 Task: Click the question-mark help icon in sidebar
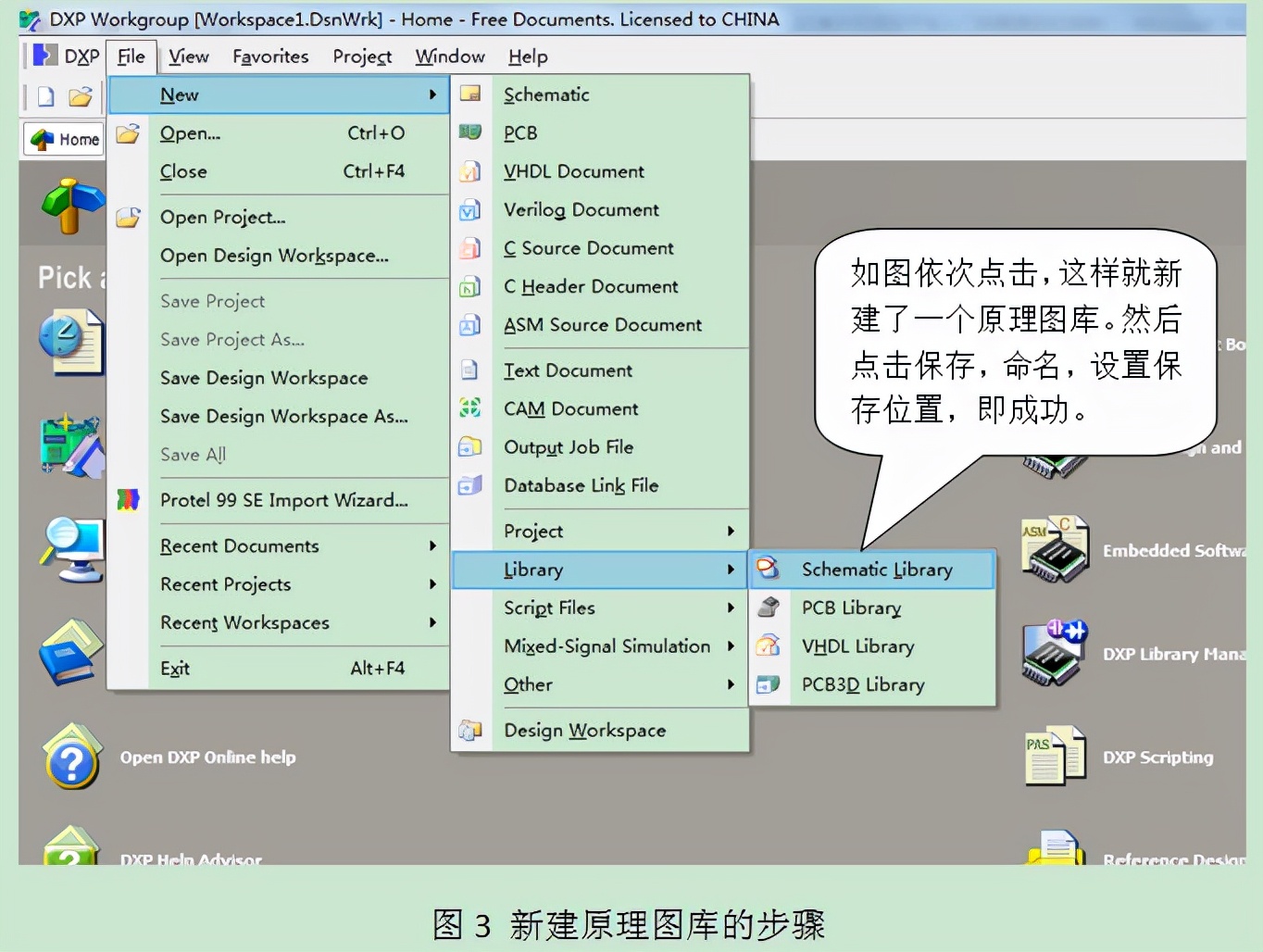pyautogui.click(x=72, y=757)
